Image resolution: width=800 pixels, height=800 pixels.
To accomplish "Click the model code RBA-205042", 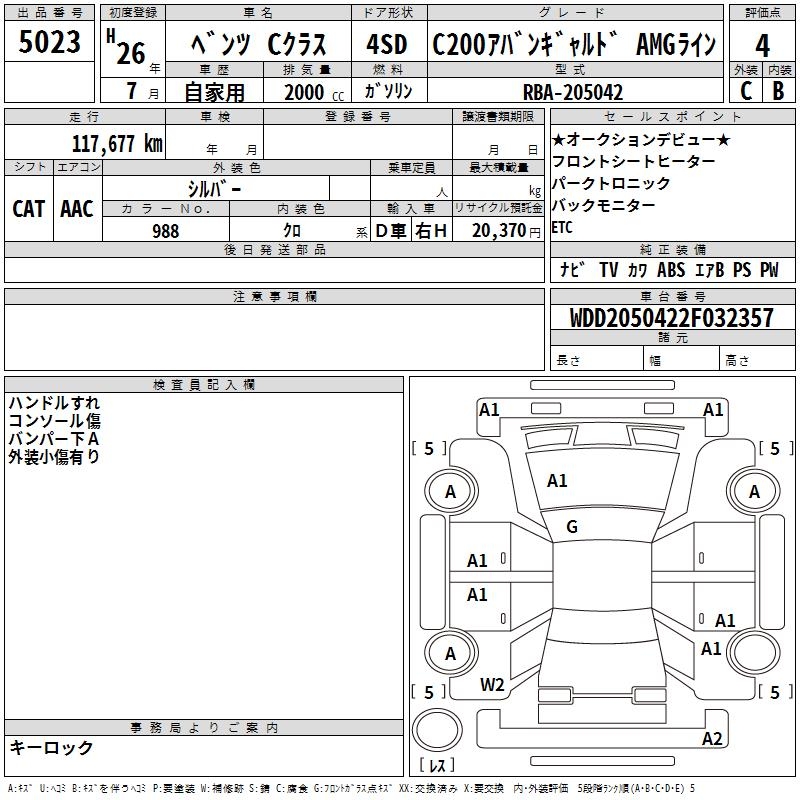I will pyautogui.click(x=573, y=92).
